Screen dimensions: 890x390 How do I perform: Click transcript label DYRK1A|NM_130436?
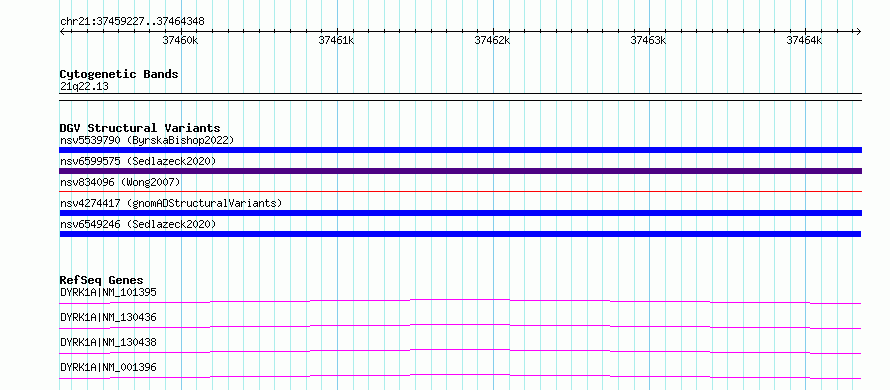pyautogui.click(x=108, y=317)
